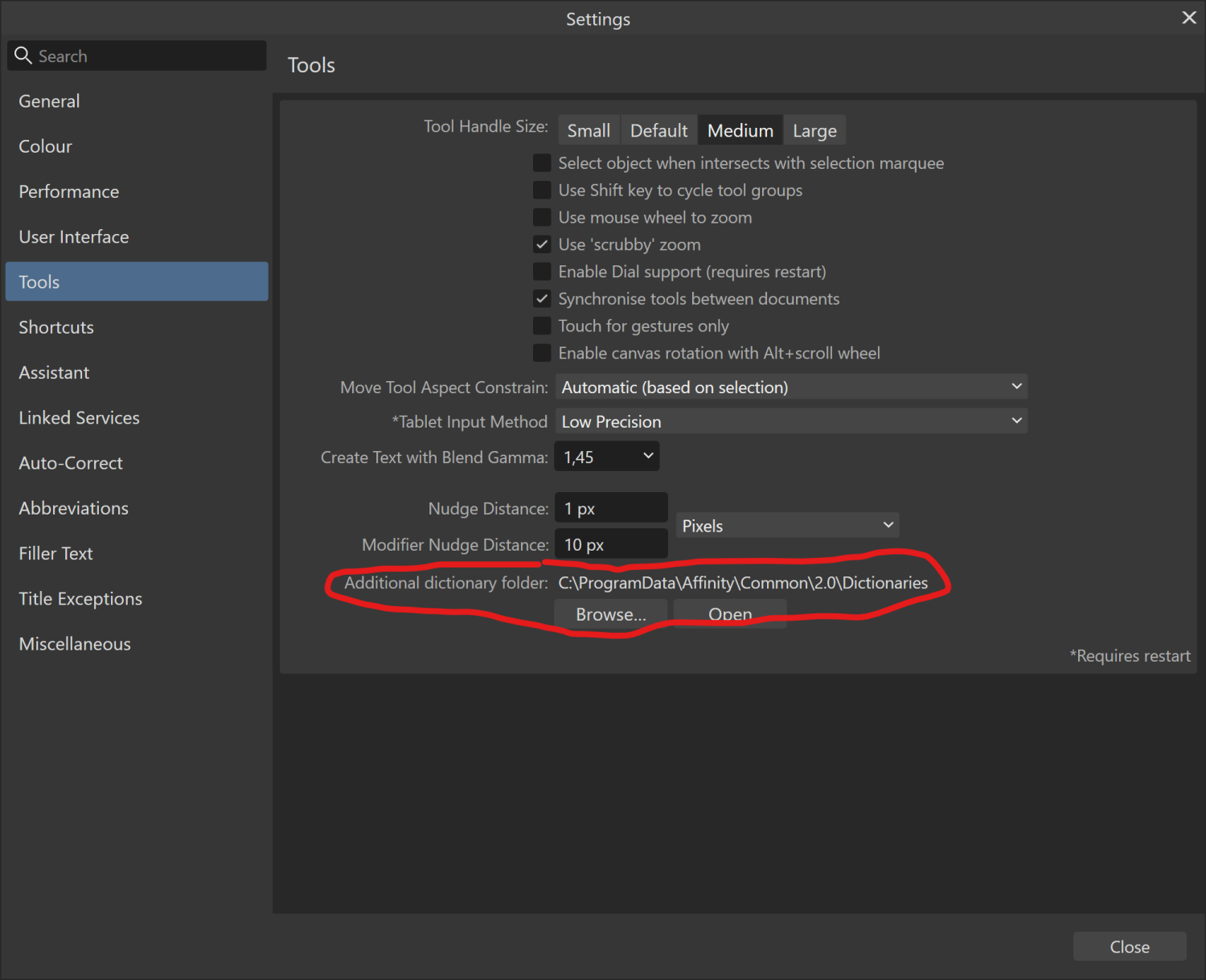Expand the Tablet Input Method dropdown
1206x980 pixels.
(790, 421)
